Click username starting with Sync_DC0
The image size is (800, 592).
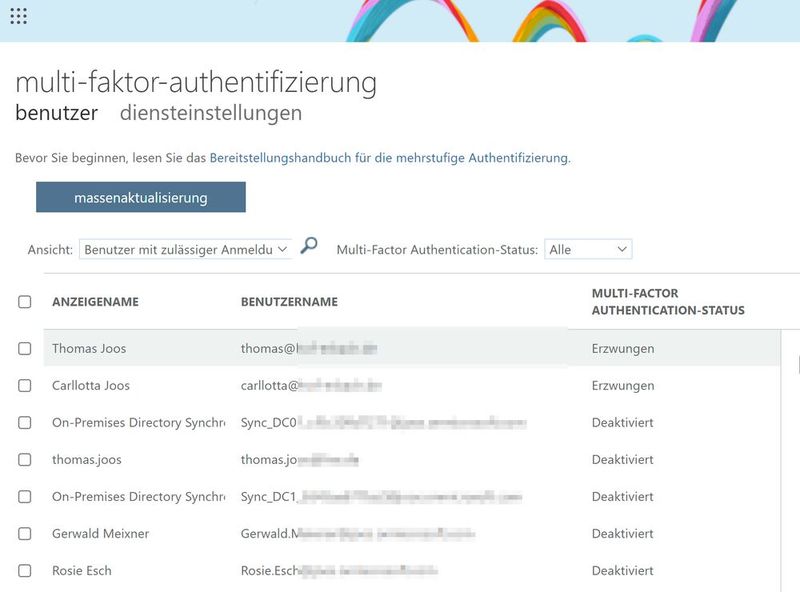coord(383,423)
